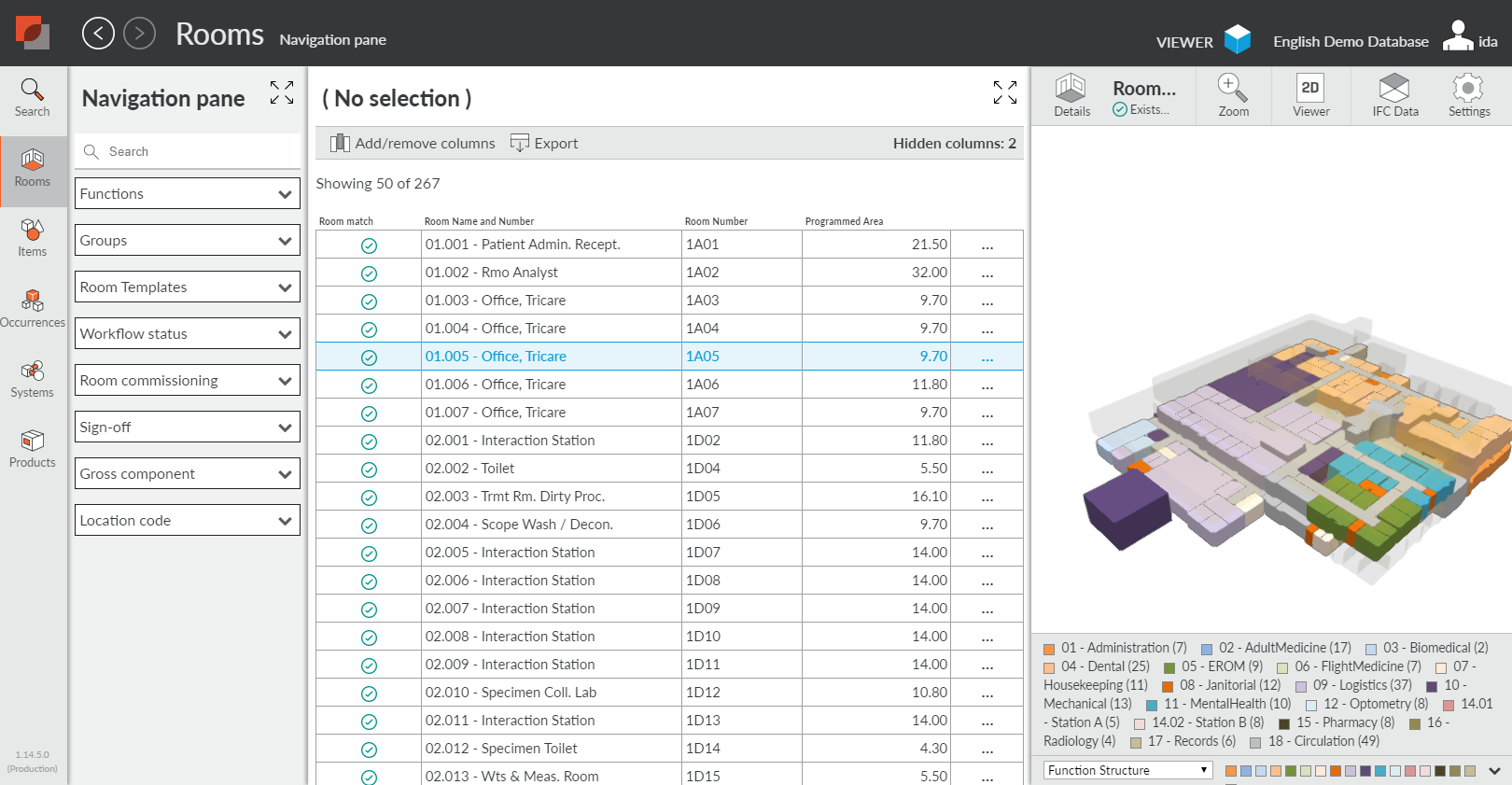
Task: Toggle room match check for 01.001 row
Action: 369,245
